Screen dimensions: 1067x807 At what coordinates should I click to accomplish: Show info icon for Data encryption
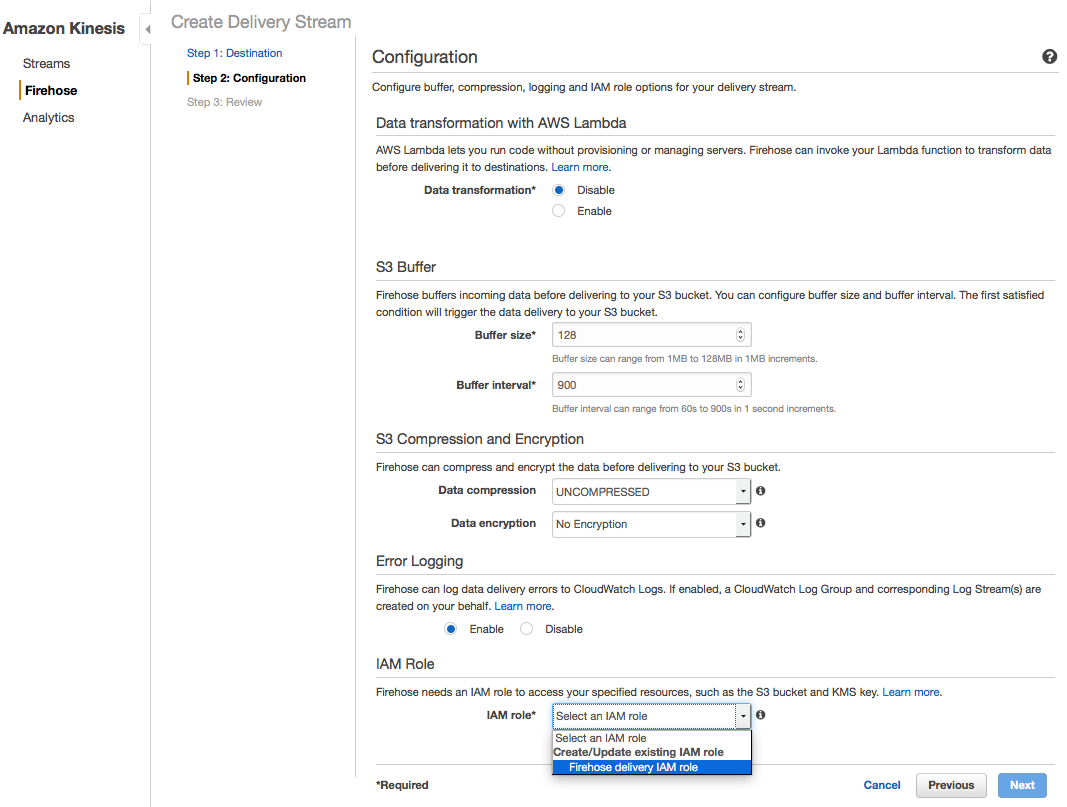[761, 523]
